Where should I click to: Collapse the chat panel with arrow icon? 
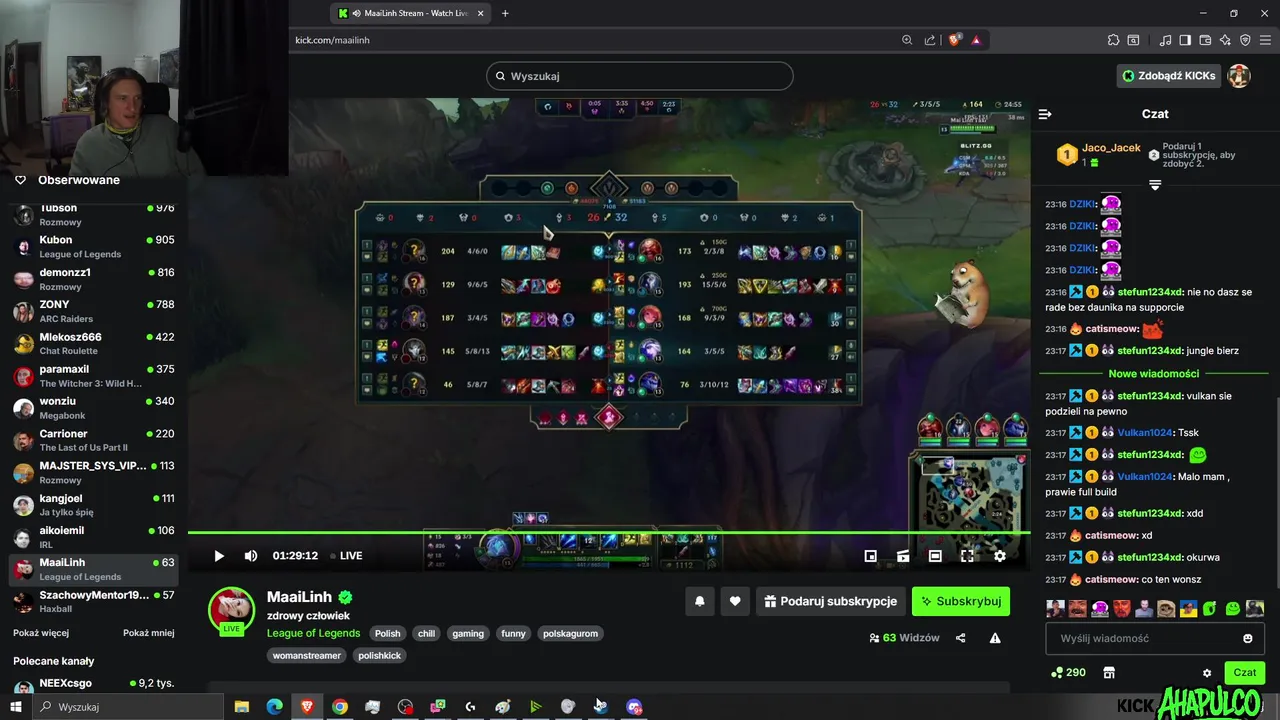click(x=1045, y=114)
